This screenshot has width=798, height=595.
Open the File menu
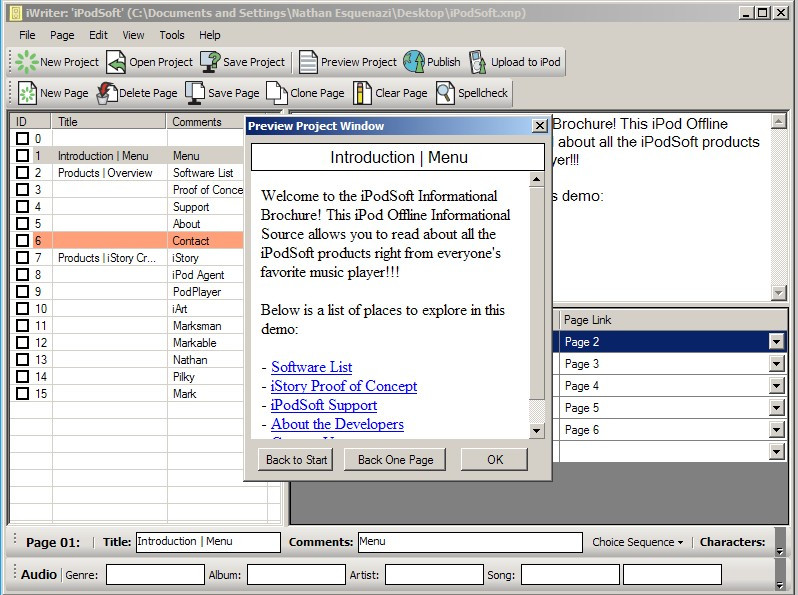click(27, 35)
